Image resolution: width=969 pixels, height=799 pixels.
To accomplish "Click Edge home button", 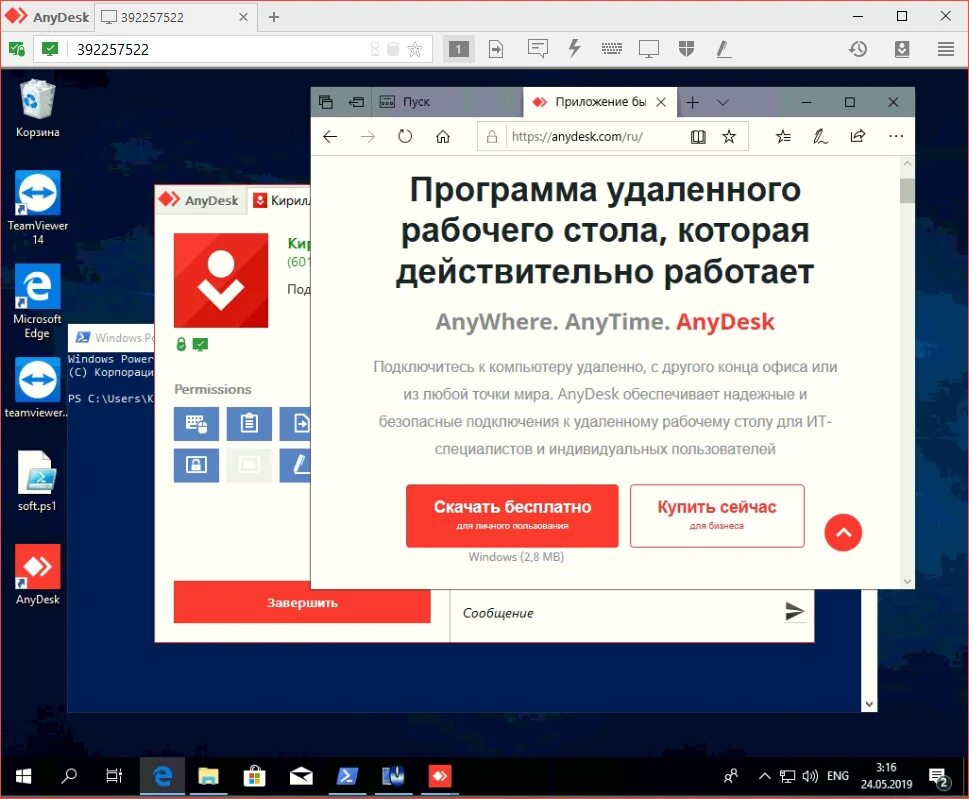I will click(442, 137).
